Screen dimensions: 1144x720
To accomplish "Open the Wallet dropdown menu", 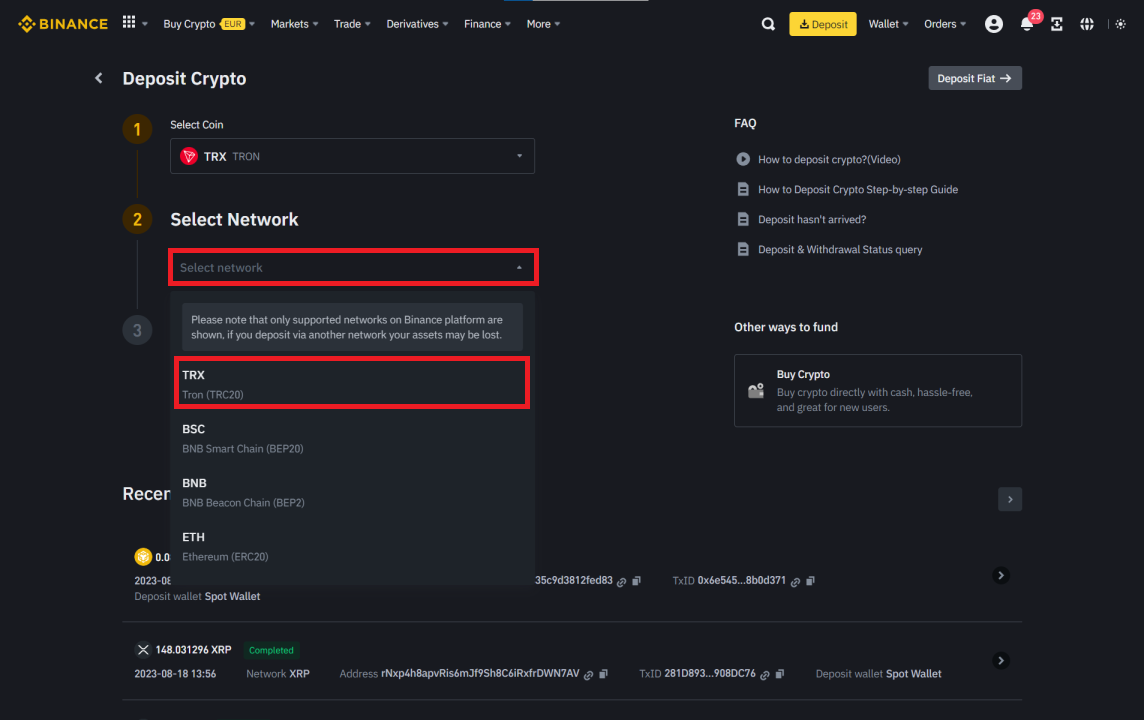I will point(888,24).
